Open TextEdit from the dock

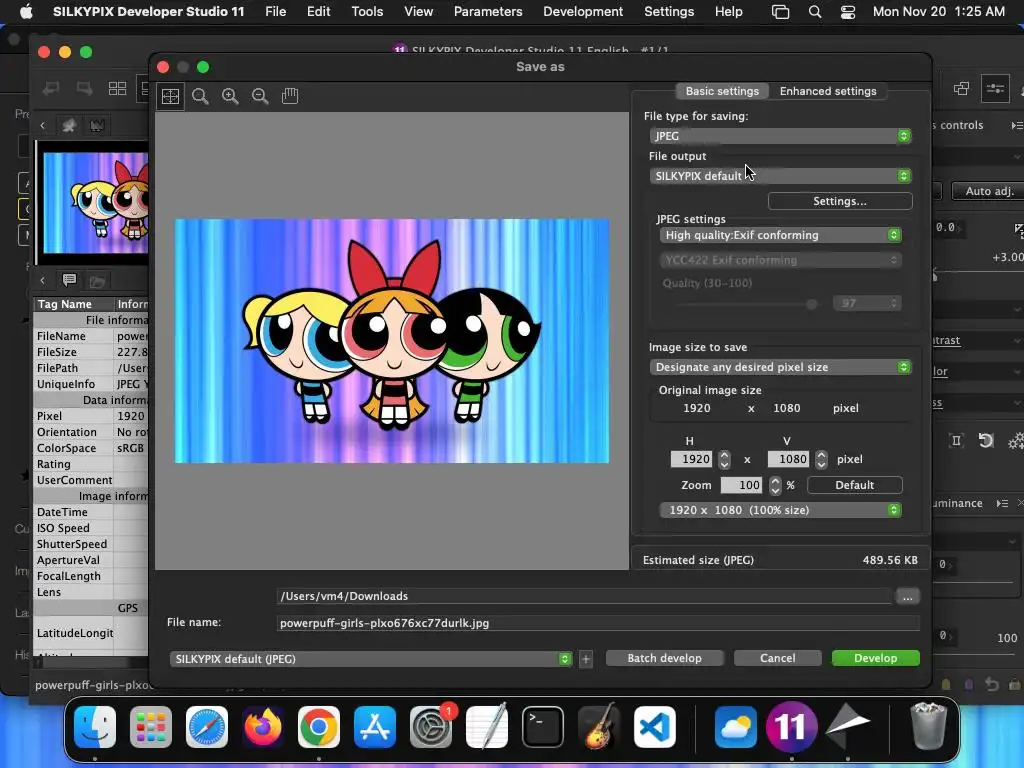pyautogui.click(x=487, y=727)
